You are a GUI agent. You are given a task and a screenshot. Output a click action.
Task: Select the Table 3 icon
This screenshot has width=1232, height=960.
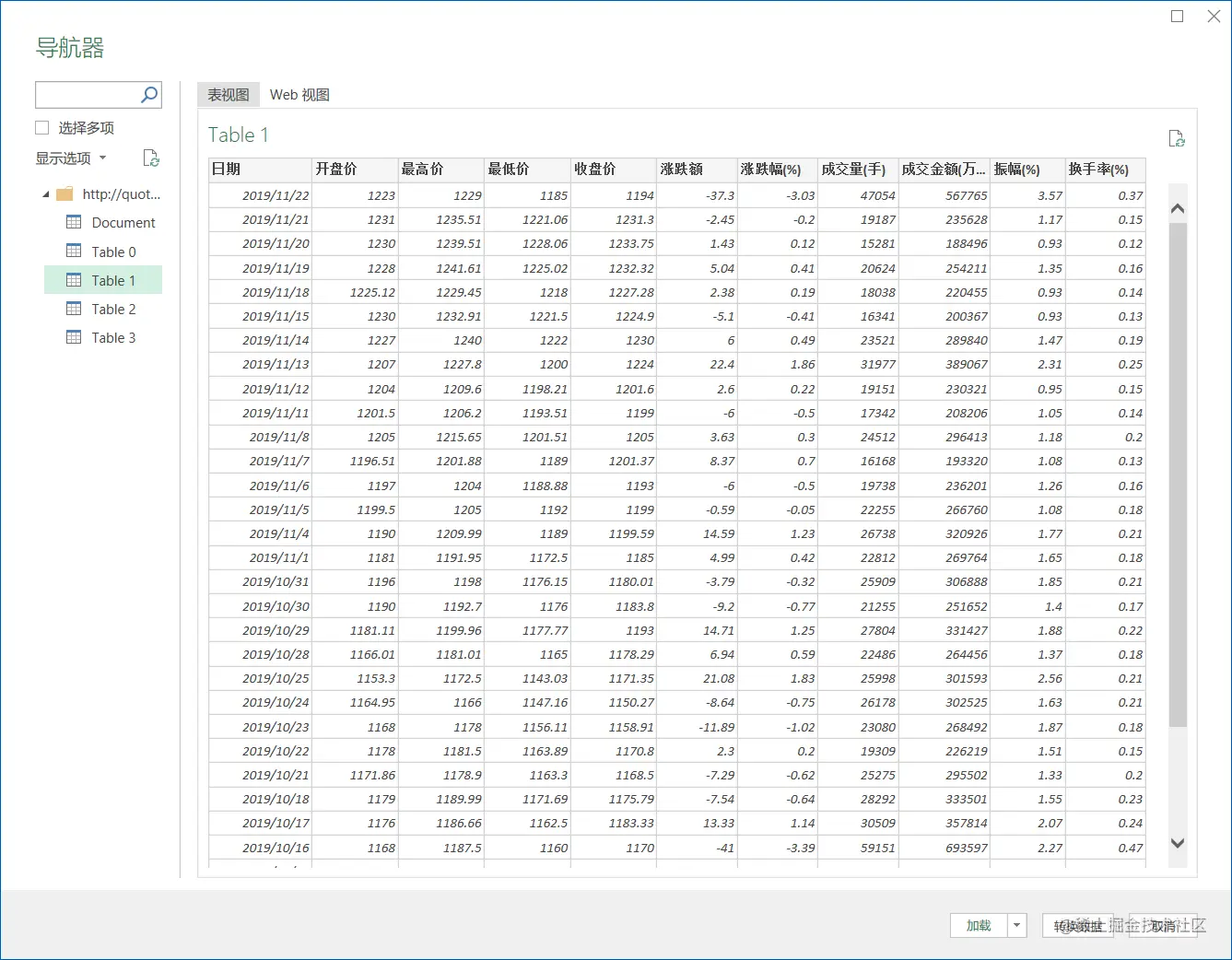pyautogui.click(x=74, y=337)
